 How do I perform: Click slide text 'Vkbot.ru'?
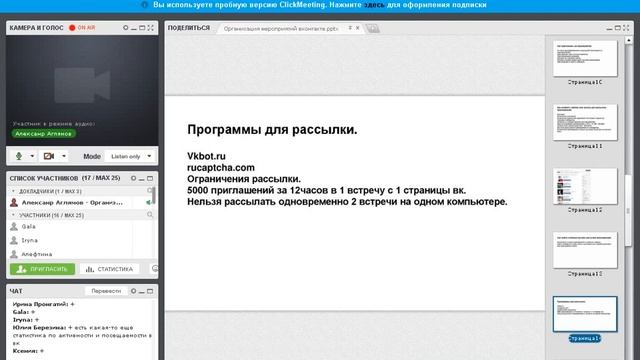[x=206, y=156]
